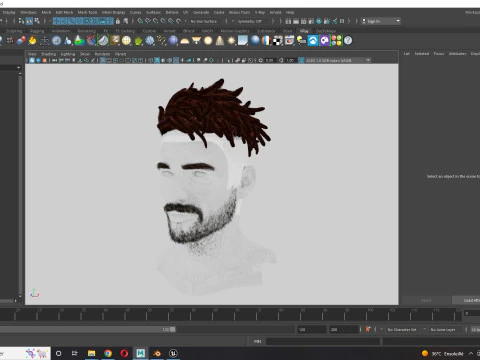Click the green flask shelf icon
Image resolution: width=480 pixels, height=360 pixels.
[x=79, y=41]
